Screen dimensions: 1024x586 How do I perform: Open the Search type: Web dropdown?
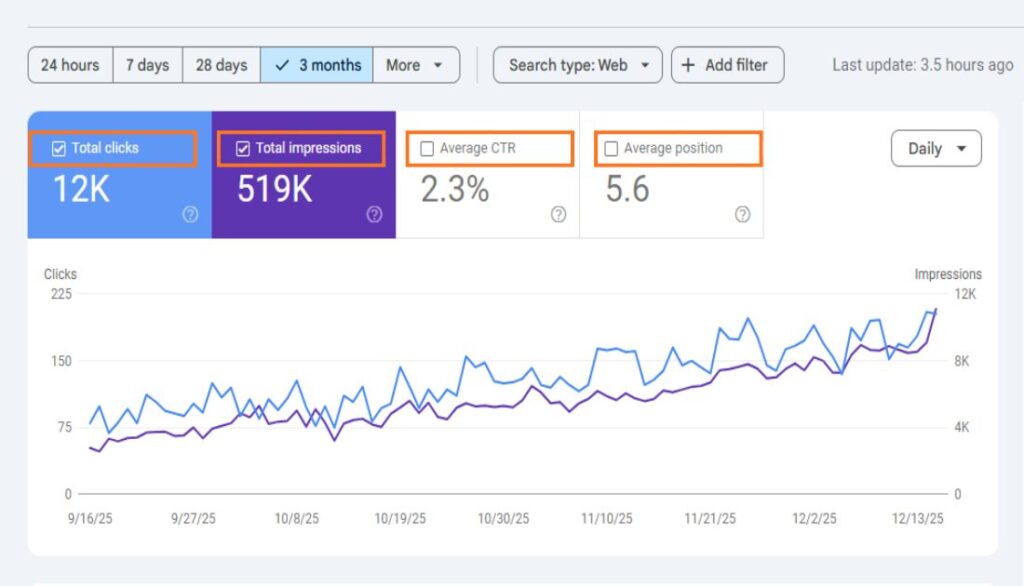pyautogui.click(x=578, y=65)
